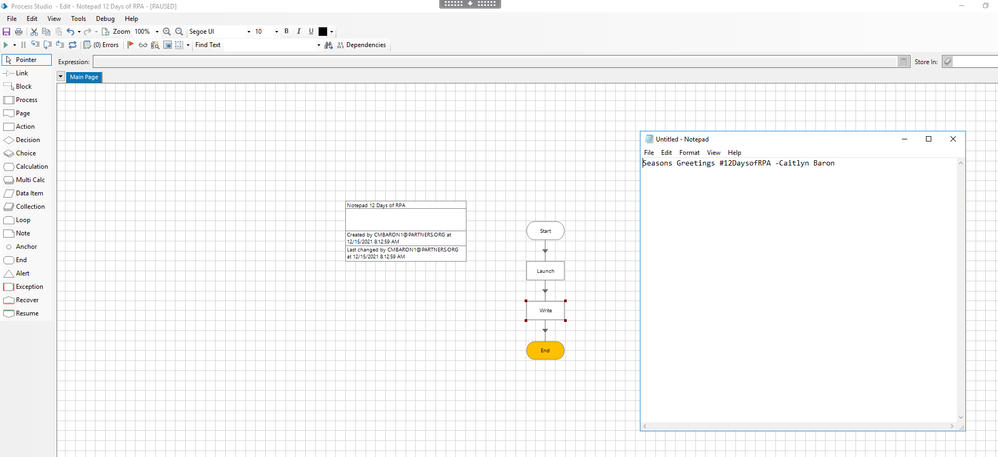998x457 pixels.
Task: Open the font size 10 dropdown
Action: point(276,32)
